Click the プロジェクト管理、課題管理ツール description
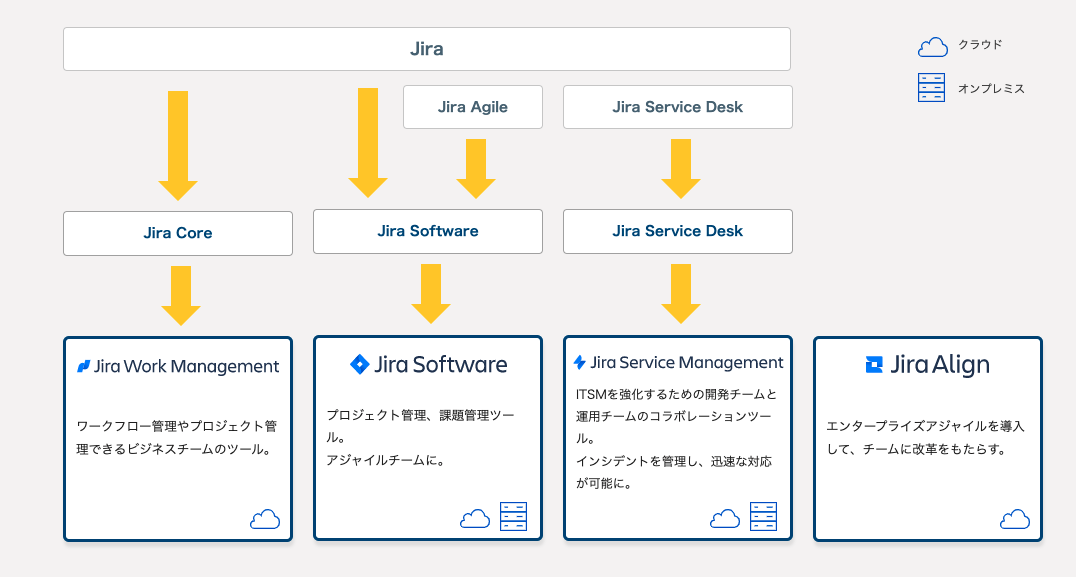 pos(420,426)
